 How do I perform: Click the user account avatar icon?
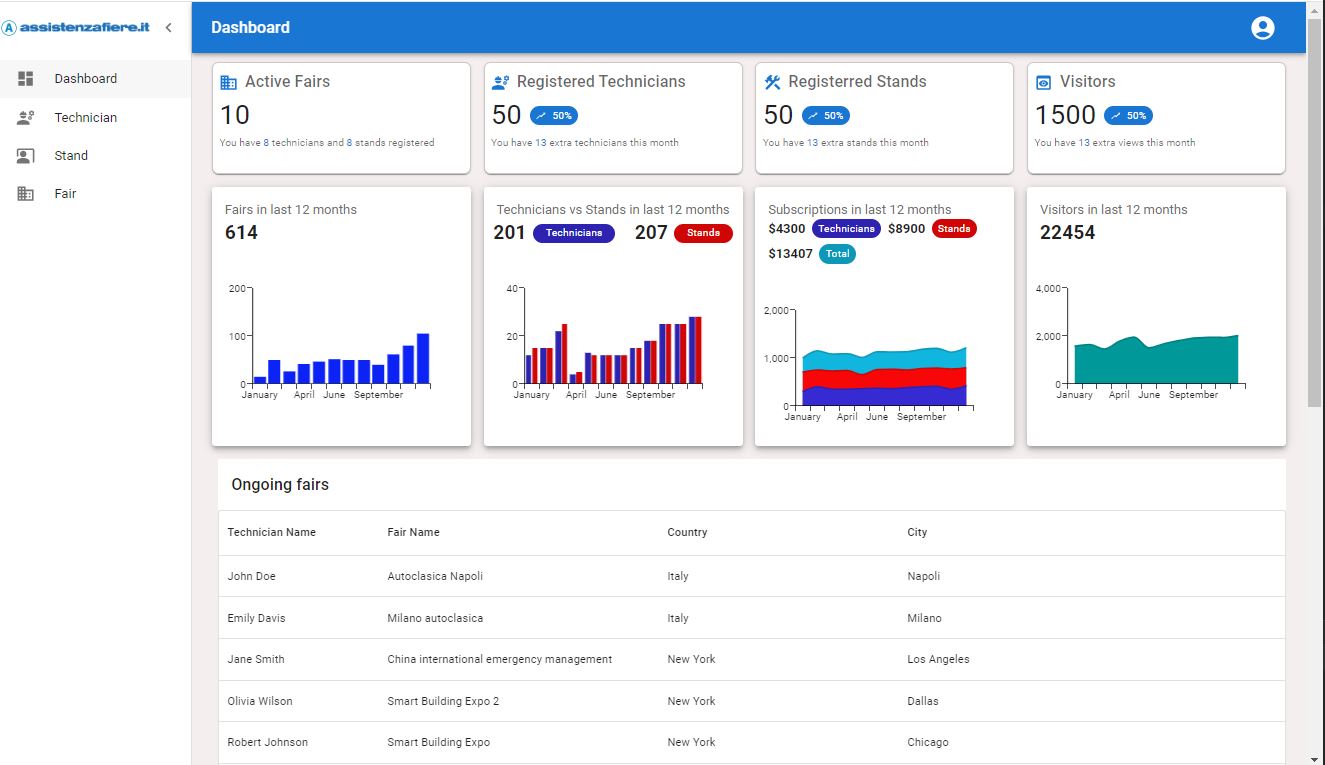coord(1262,28)
